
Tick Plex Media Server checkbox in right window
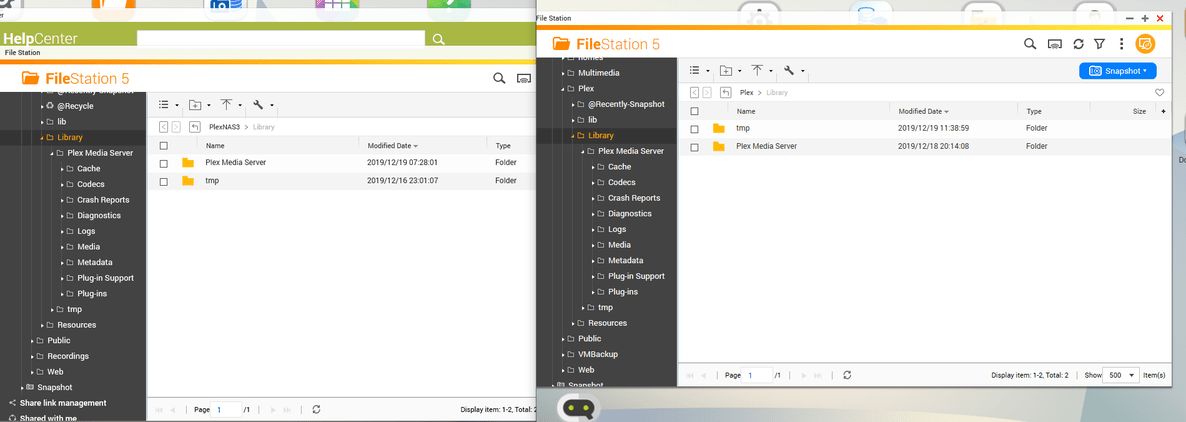[694, 147]
